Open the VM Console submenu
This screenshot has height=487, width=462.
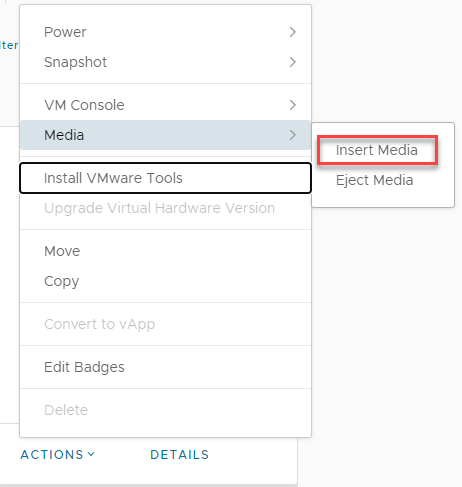click(x=165, y=105)
